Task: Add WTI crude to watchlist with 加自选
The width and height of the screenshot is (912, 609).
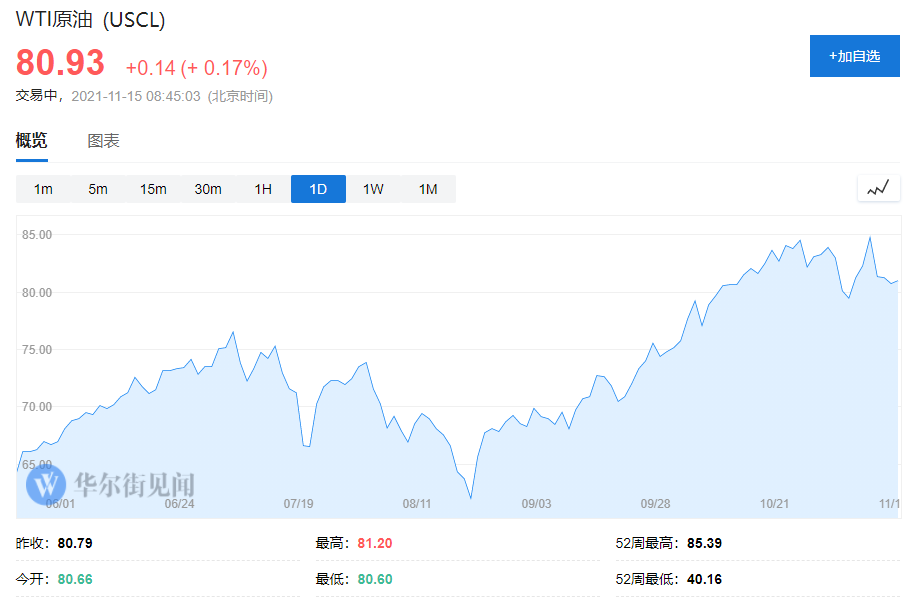Action: tap(854, 56)
